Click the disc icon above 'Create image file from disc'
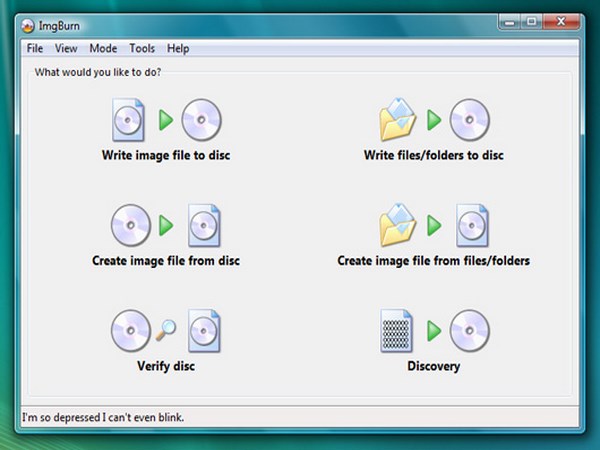 point(130,225)
